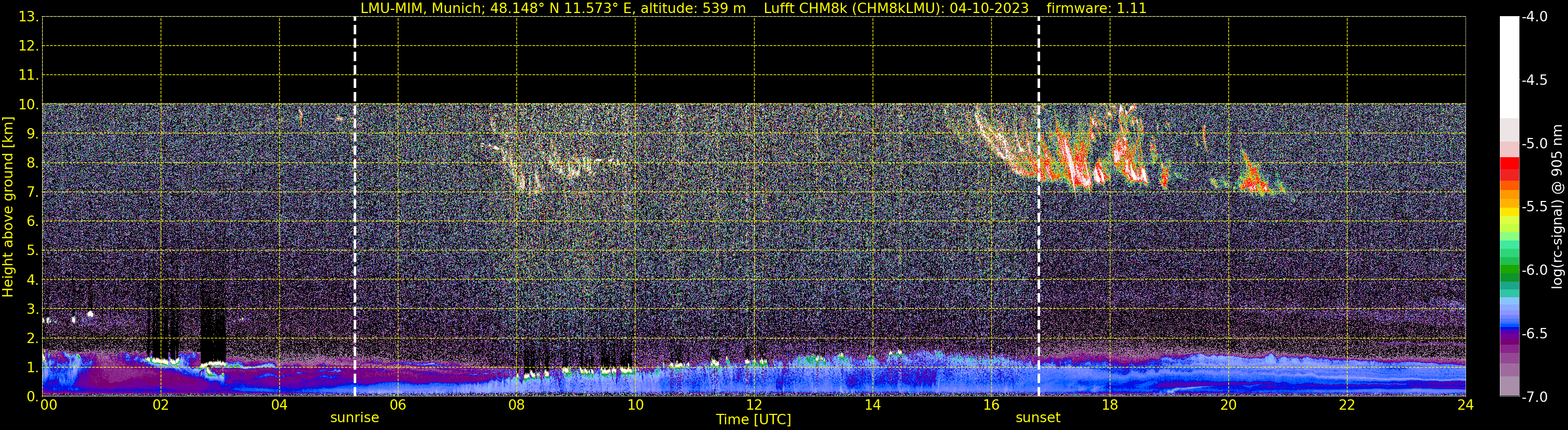
Task: Click the red section of the colorbar
Action: pos(1510,168)
